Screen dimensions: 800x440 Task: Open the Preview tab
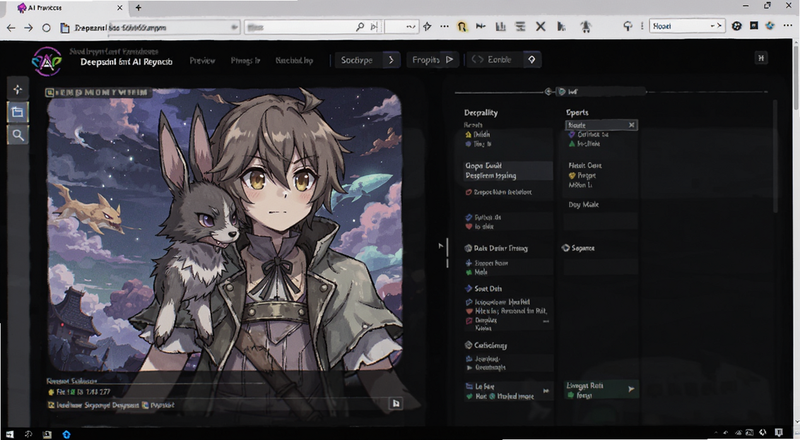pos(202,60)
